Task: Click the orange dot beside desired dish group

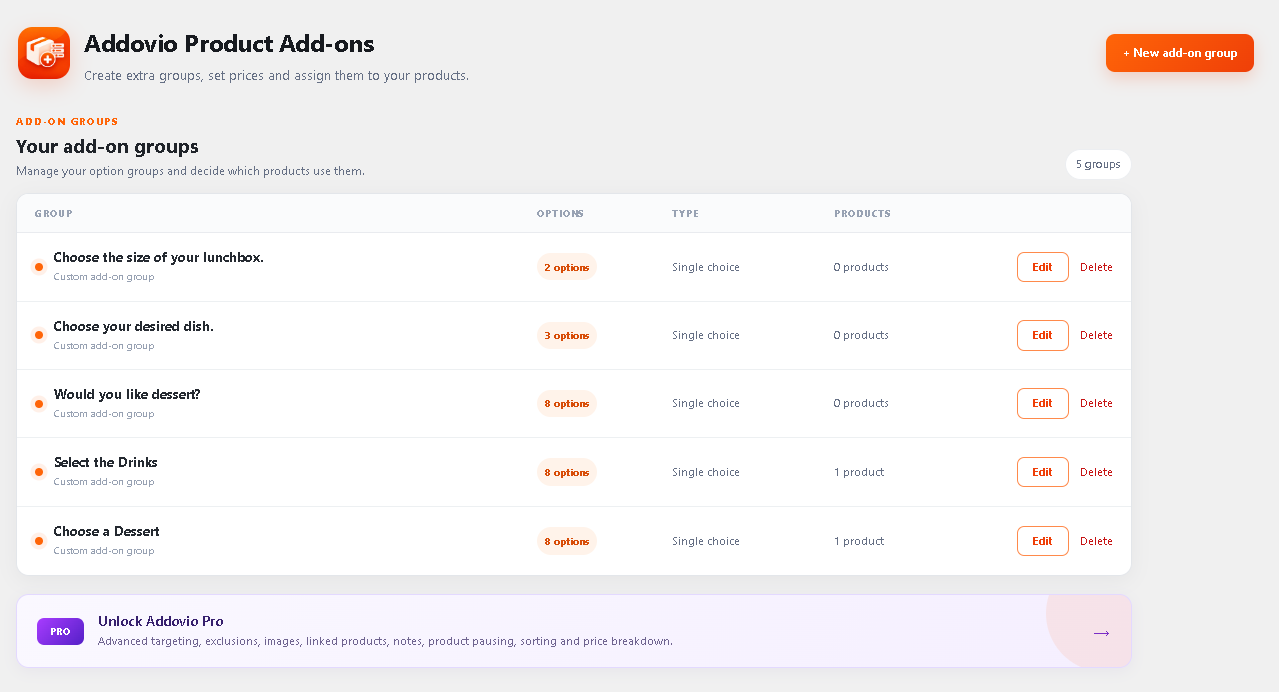Action: point(39,335)
